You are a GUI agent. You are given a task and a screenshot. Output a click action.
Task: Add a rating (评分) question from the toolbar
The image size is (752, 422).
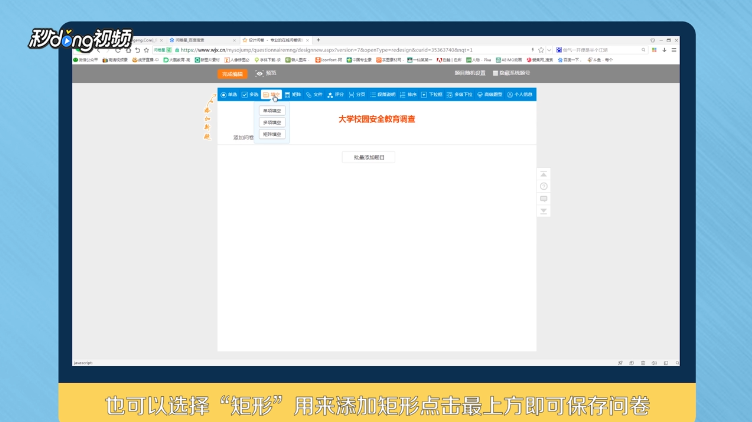coord(335,95)
